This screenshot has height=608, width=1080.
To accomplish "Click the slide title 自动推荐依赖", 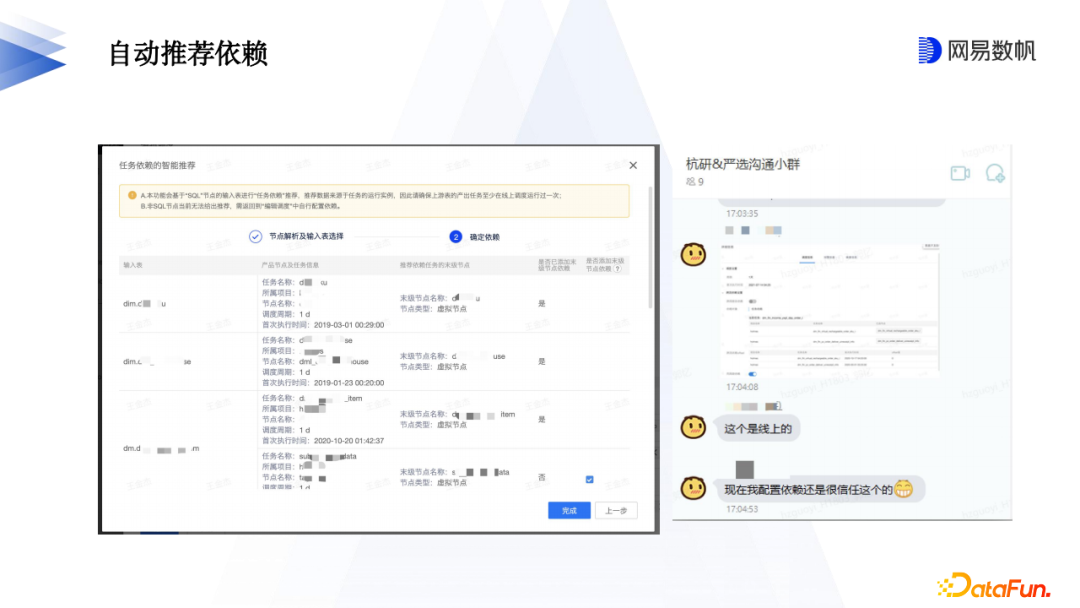I will 188,54.
